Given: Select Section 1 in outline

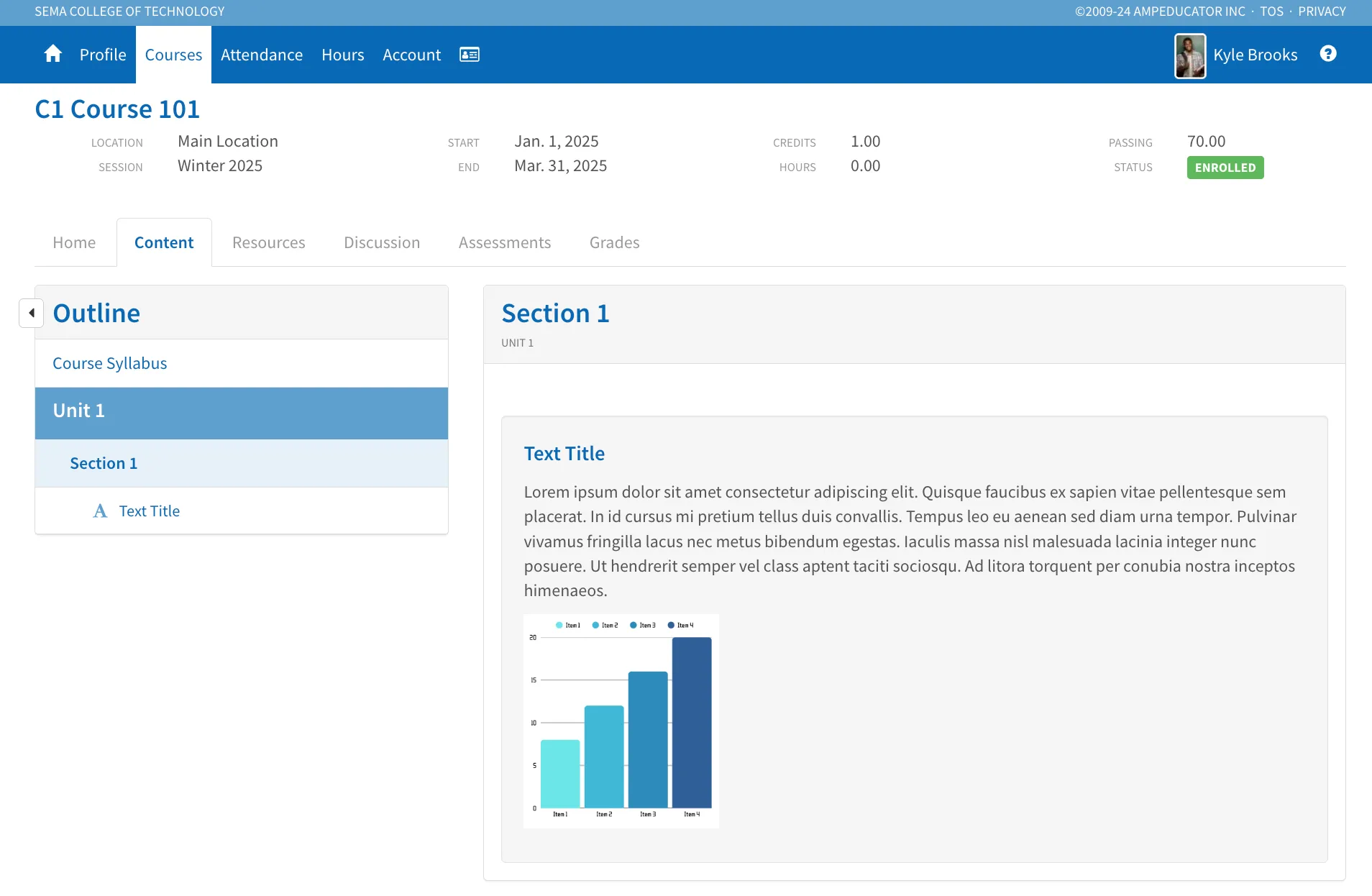Looking at the screenshot, I should pyautogui.click(x=242, y=463).
